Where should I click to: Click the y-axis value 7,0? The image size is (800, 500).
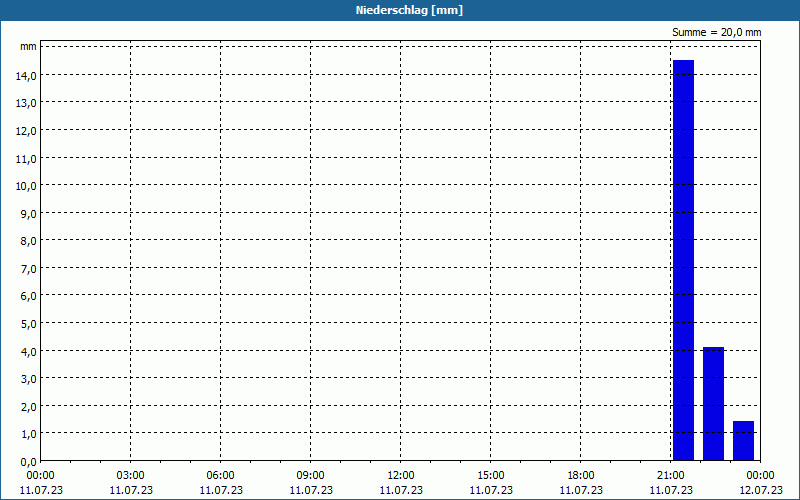click(29, 268)
